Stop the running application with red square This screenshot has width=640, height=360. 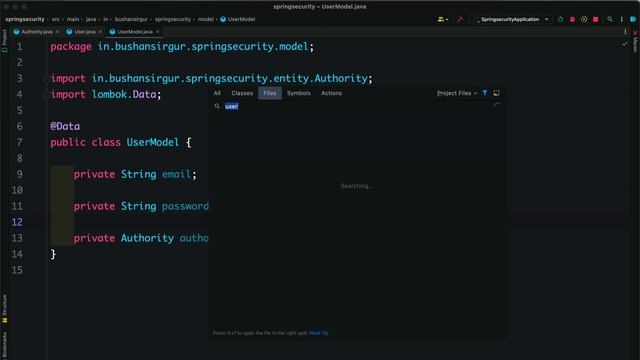596,19
